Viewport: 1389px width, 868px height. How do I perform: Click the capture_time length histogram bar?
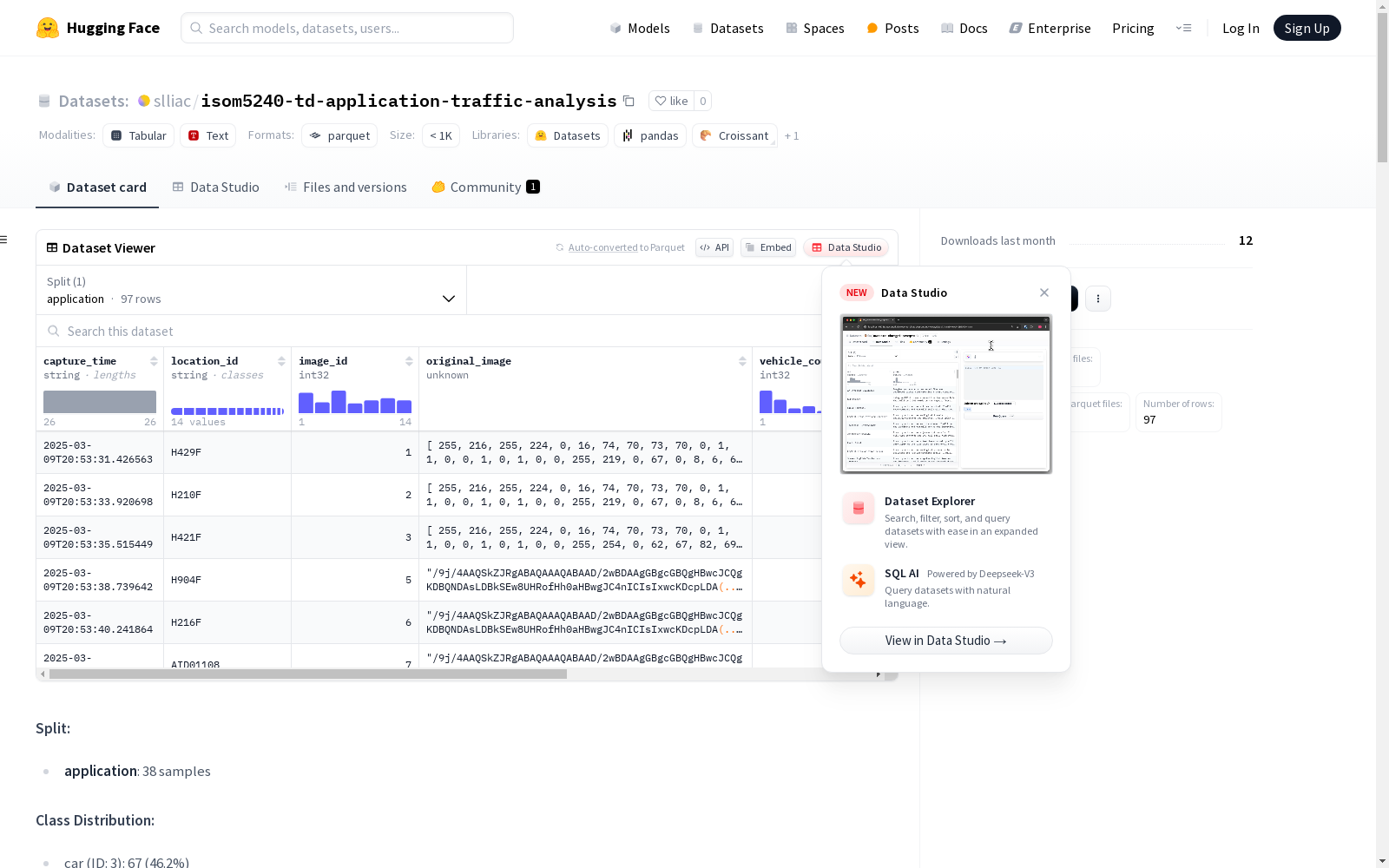(x=100, y=402)
